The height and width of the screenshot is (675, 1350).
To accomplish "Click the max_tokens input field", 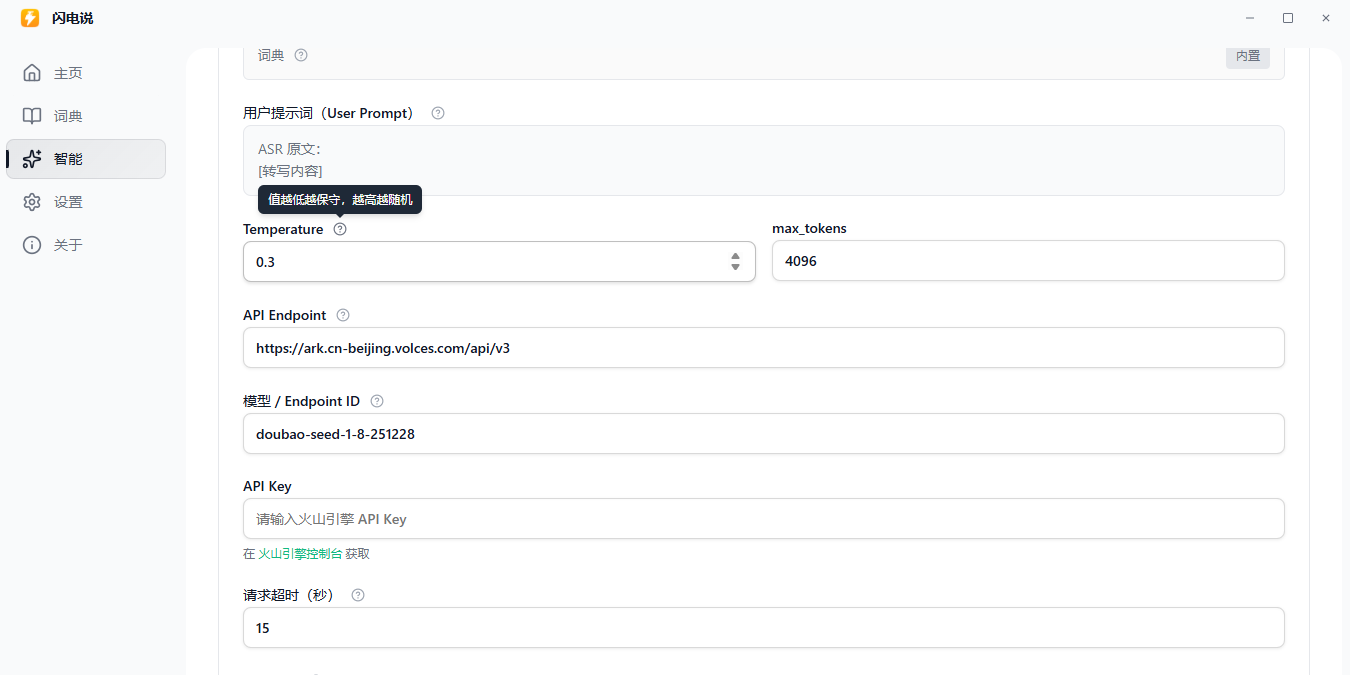I will (x=1028, y=261).
